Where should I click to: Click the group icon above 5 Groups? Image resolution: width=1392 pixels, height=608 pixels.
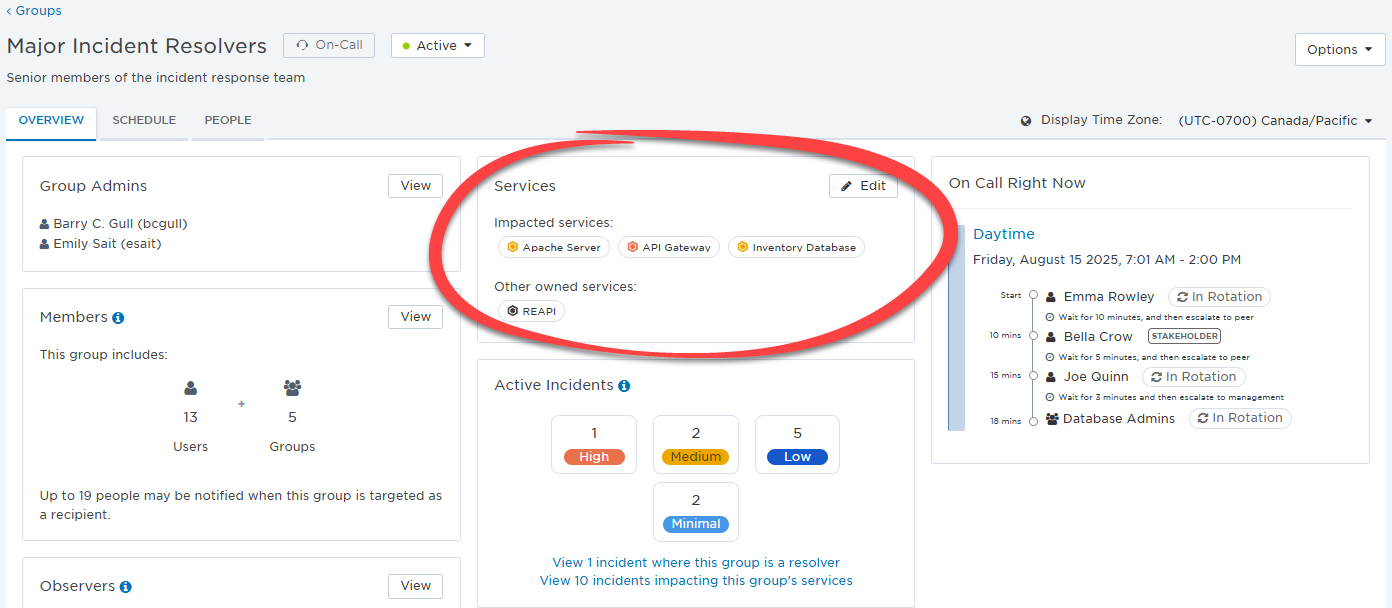pyautogui.click(x=292, y=388)
